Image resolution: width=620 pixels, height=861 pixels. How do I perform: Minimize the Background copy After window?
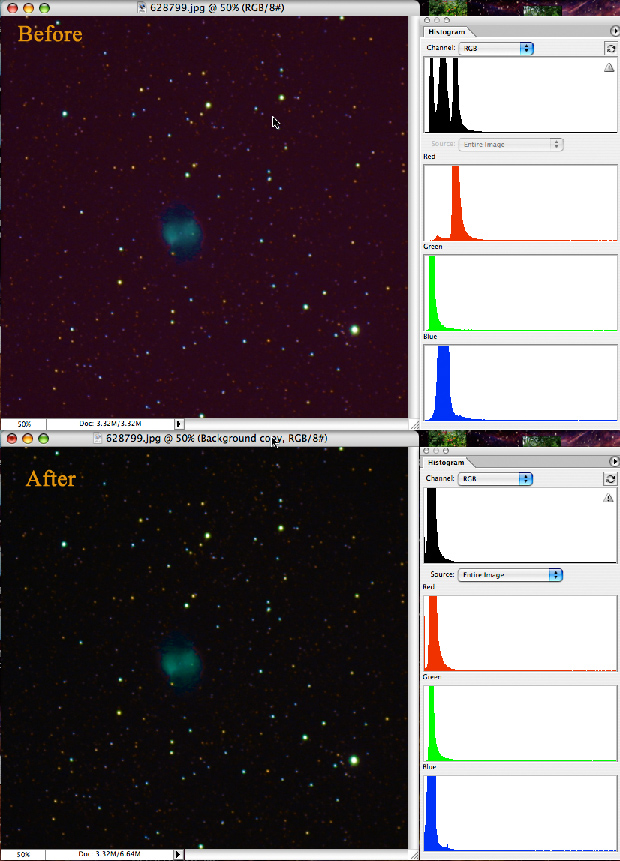(27, 438)
